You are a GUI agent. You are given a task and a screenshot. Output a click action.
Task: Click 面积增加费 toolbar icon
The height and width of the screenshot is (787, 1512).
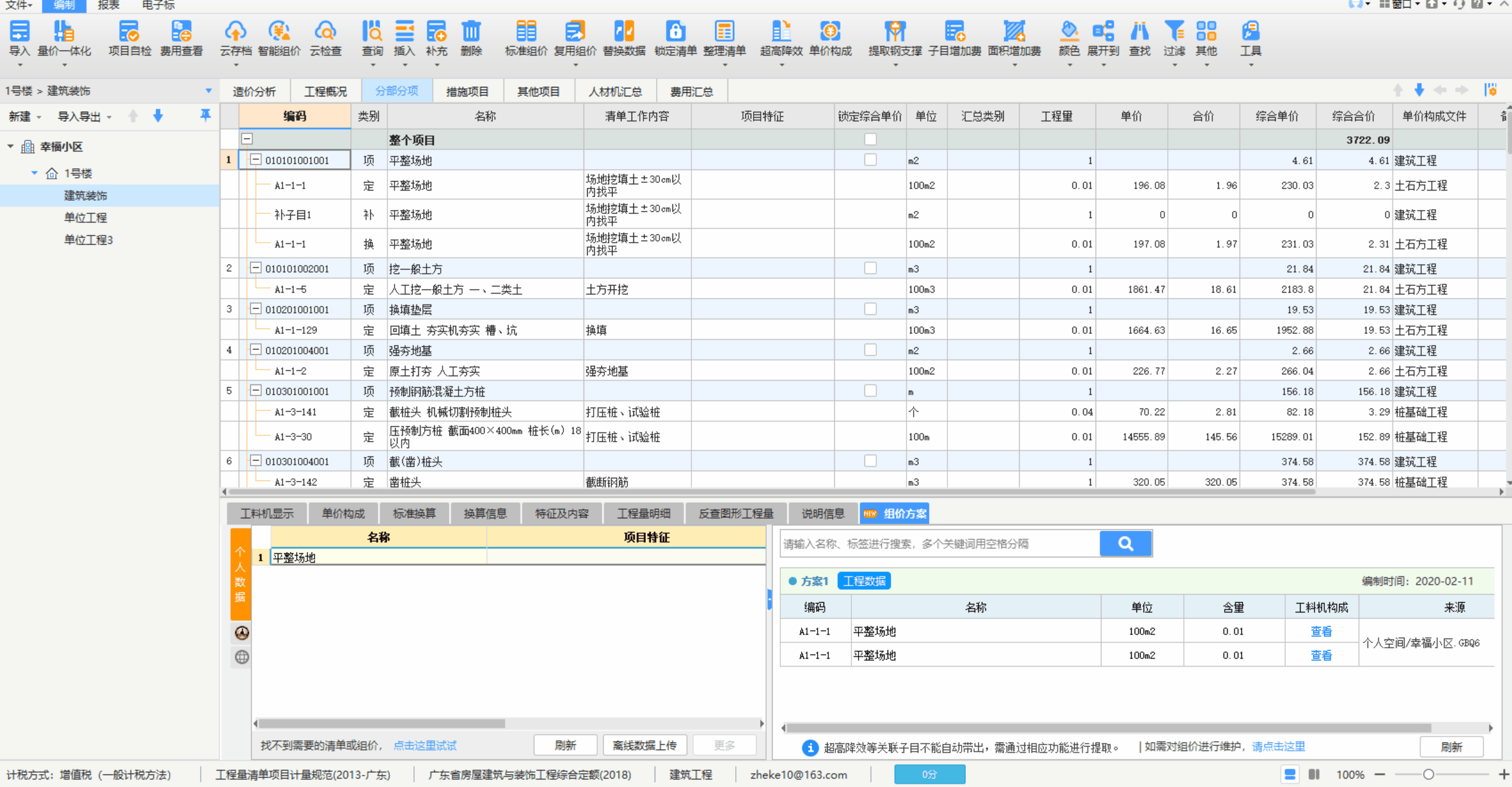tap(1014, 38)
